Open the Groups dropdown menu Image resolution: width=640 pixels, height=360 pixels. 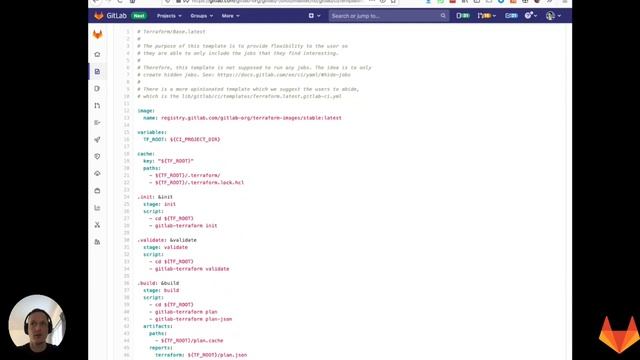coord(202,16)
